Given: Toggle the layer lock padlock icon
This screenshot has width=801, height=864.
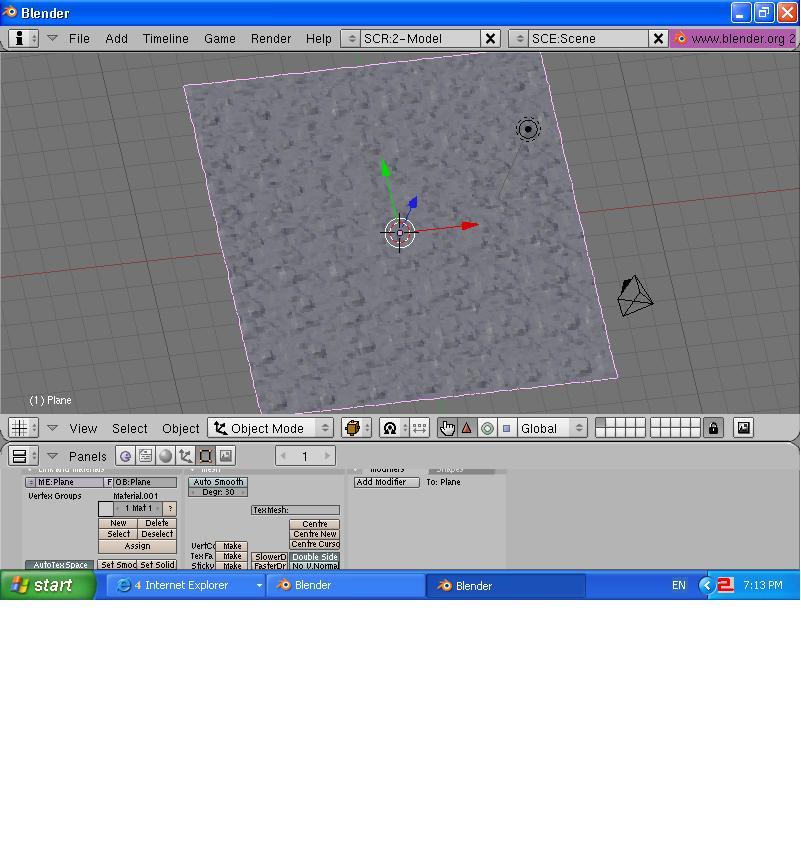Looking at the screenshot, I should click(x=713, y=428).
